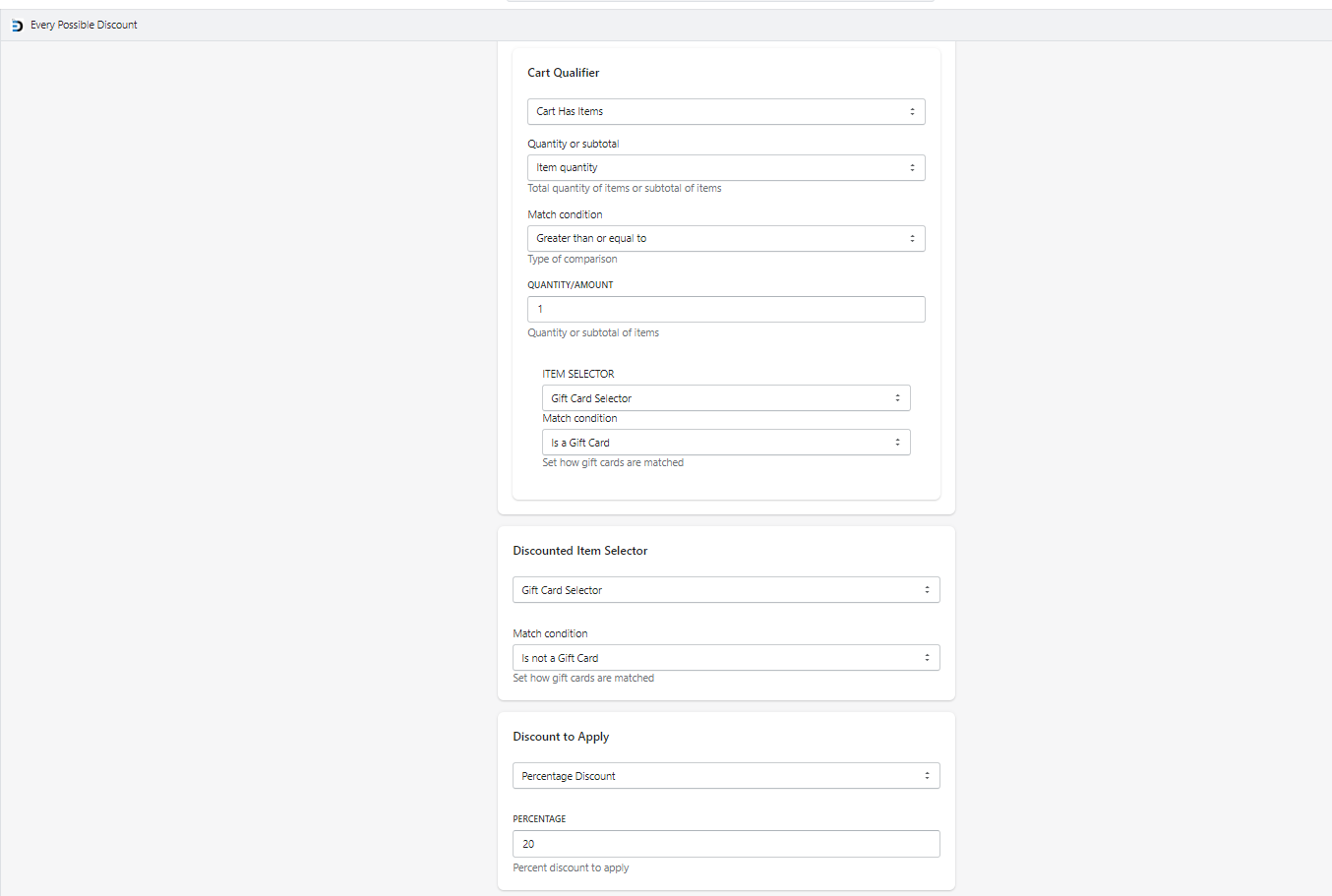The image size is (1332, 896).
Task: Click the Discount to Apply heading
Action: (x=561, y=737)
